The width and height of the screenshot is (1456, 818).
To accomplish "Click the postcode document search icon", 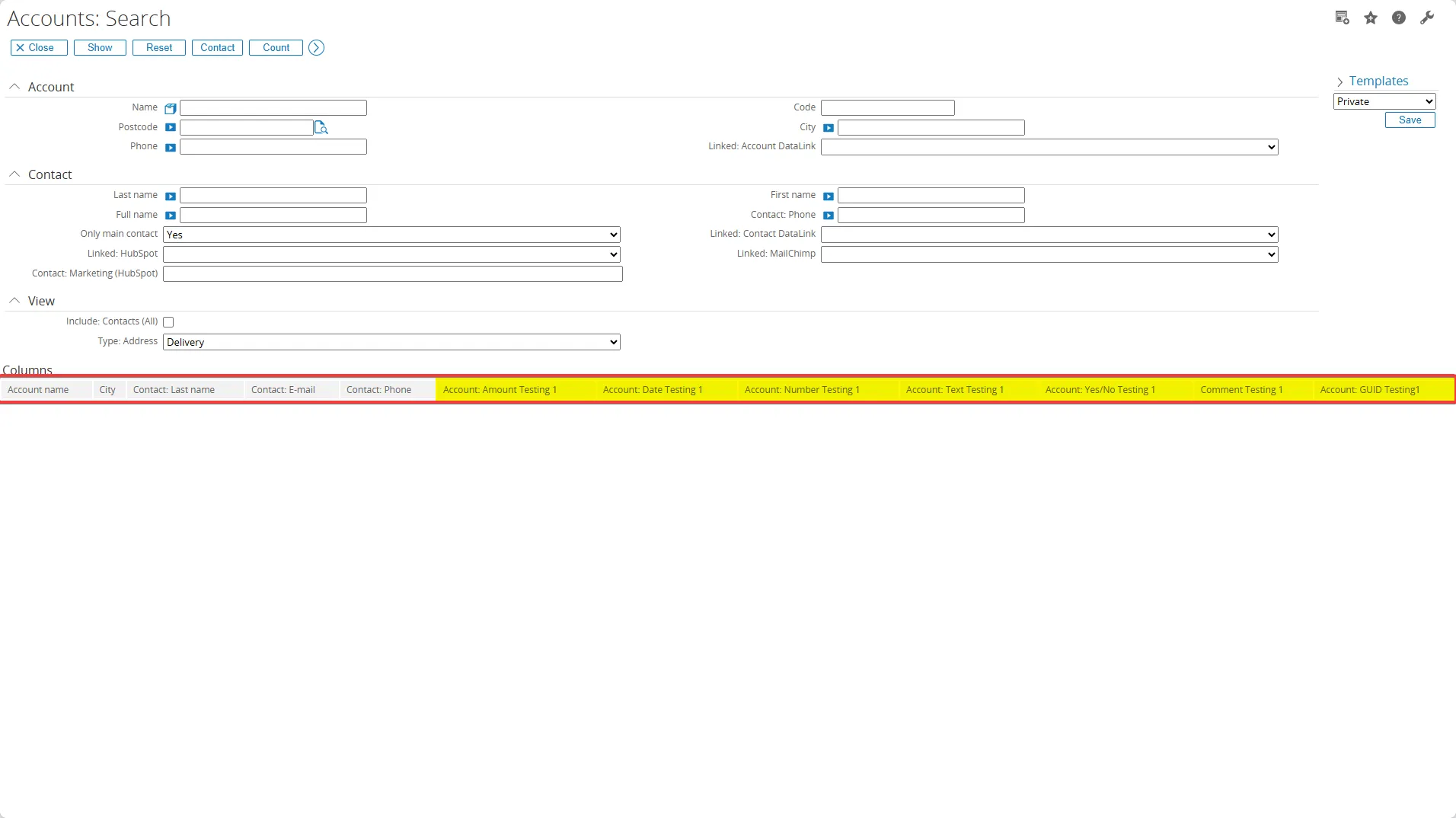I will 321,128.
